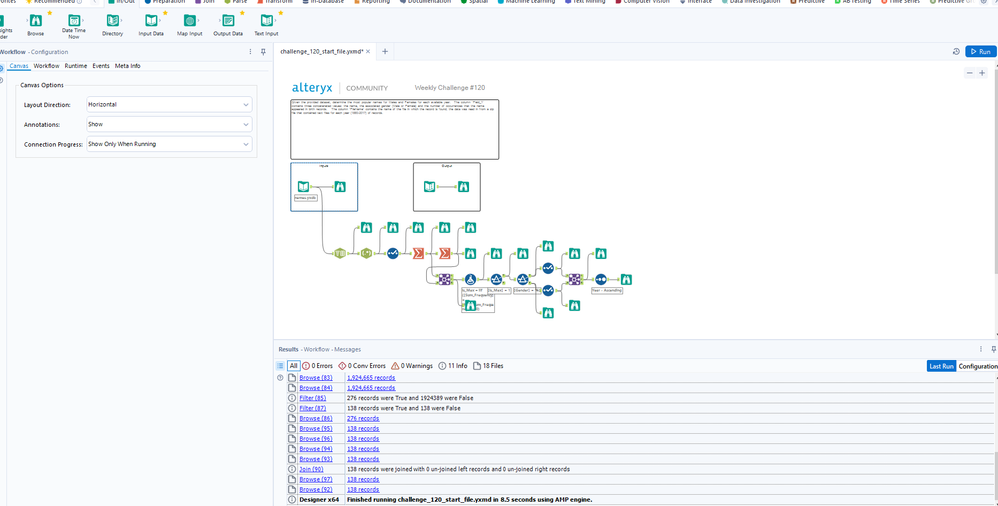This screenshot has height=506, width=998.
Task: Open the Configuration panel three-dot menu
Action: tap(250, 52)
